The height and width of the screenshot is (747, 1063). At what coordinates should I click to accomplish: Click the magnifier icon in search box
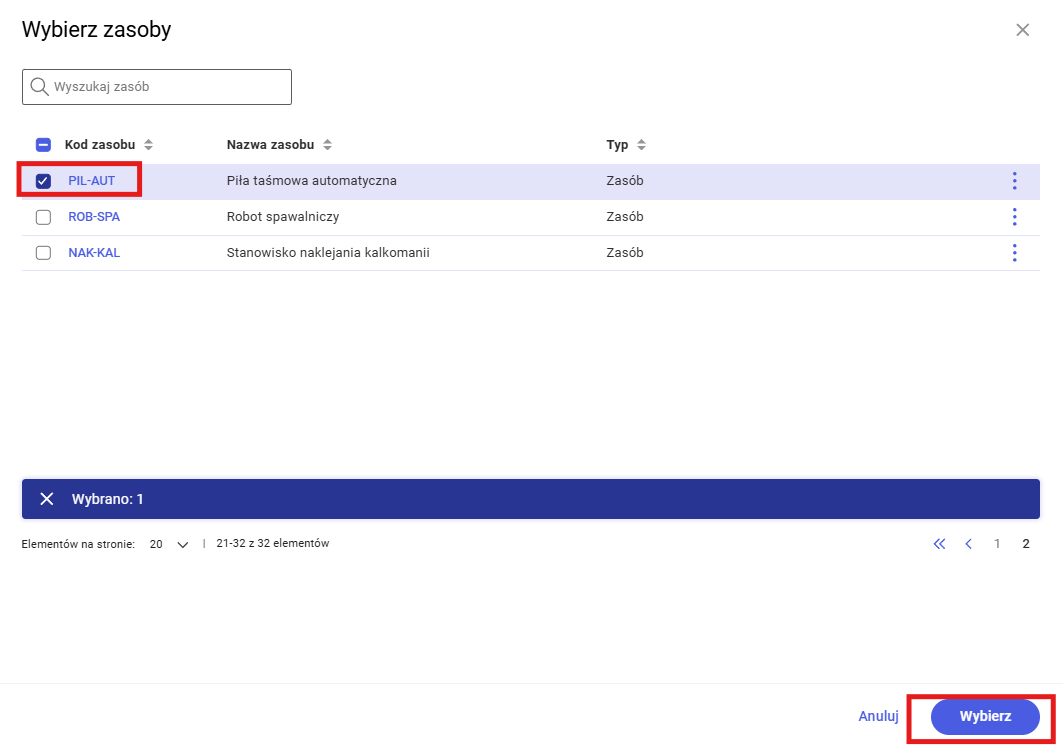40,87
